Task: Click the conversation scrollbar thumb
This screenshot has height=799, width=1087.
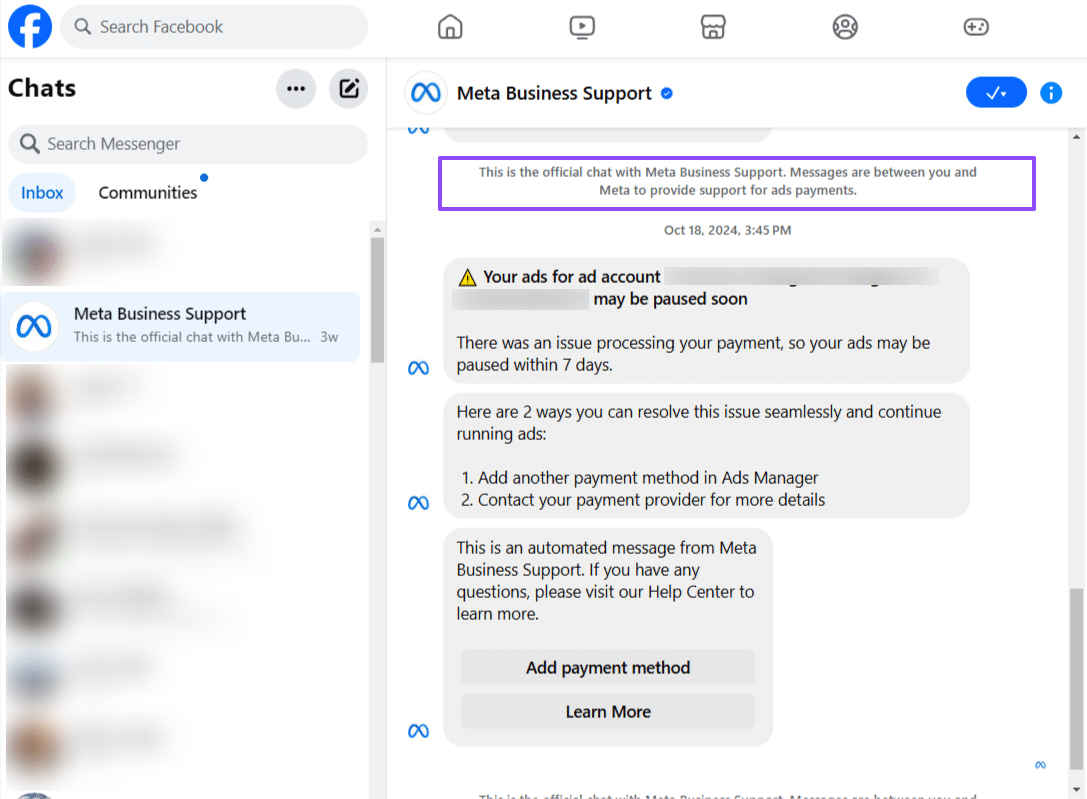Action: coord(1076,678)
